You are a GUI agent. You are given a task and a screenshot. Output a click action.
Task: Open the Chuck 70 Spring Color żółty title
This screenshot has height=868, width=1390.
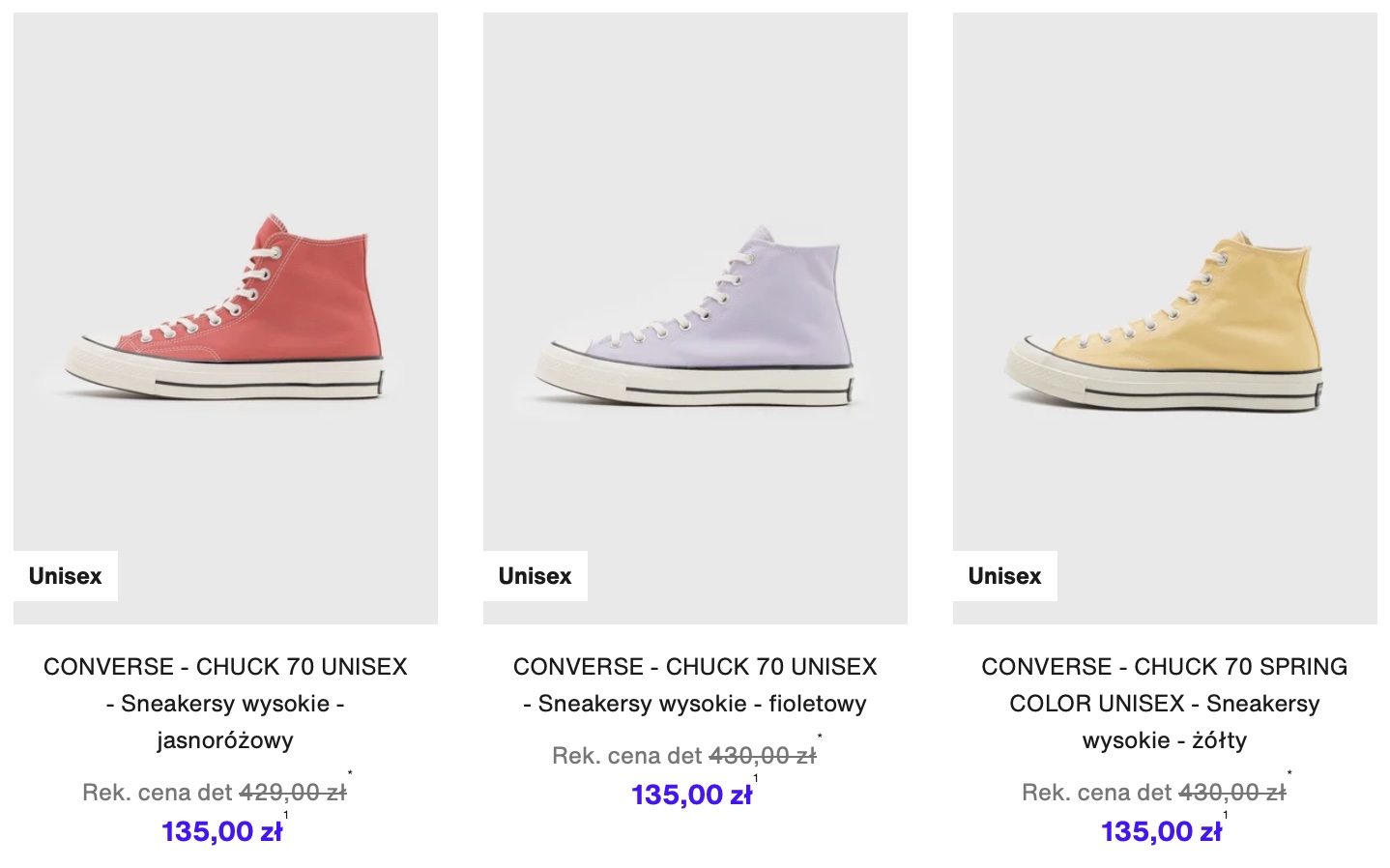click(1165, 704)
